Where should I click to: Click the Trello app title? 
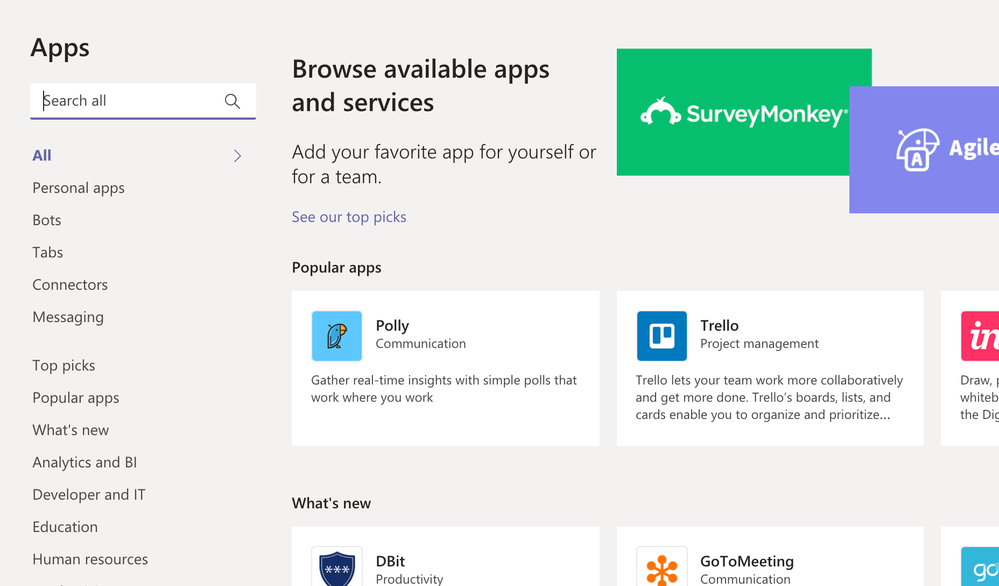tap(719, 325)
